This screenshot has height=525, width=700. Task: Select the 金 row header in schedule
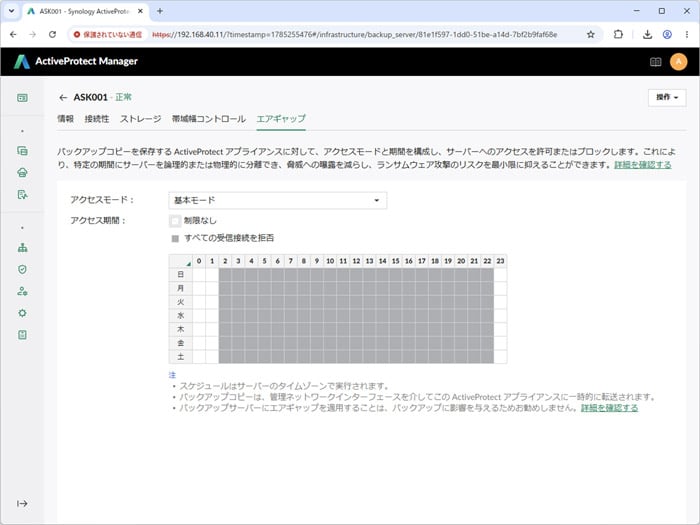click(180, 343)
